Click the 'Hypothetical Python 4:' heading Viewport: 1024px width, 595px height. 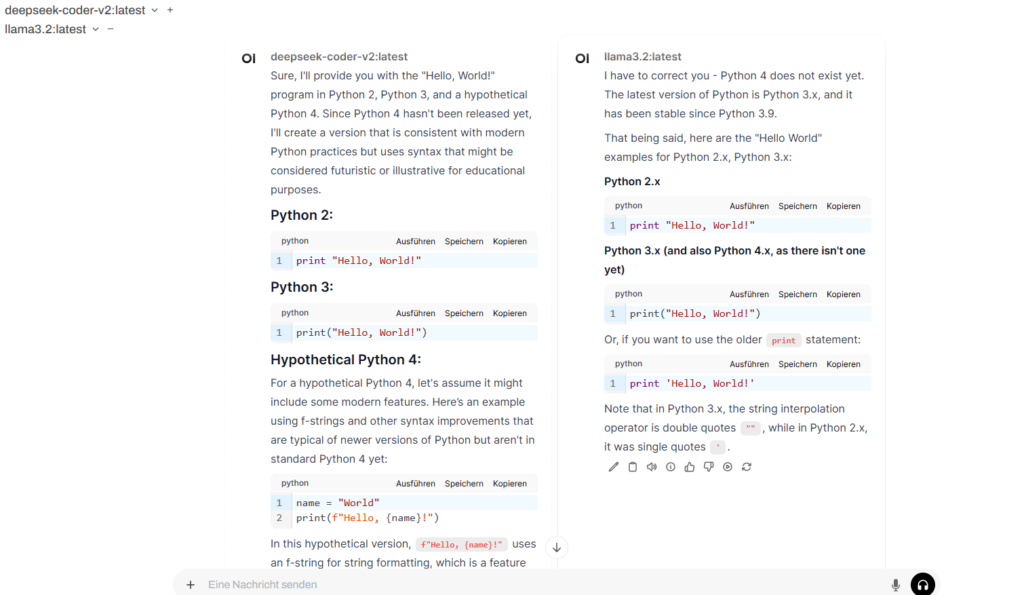[345, 360]
